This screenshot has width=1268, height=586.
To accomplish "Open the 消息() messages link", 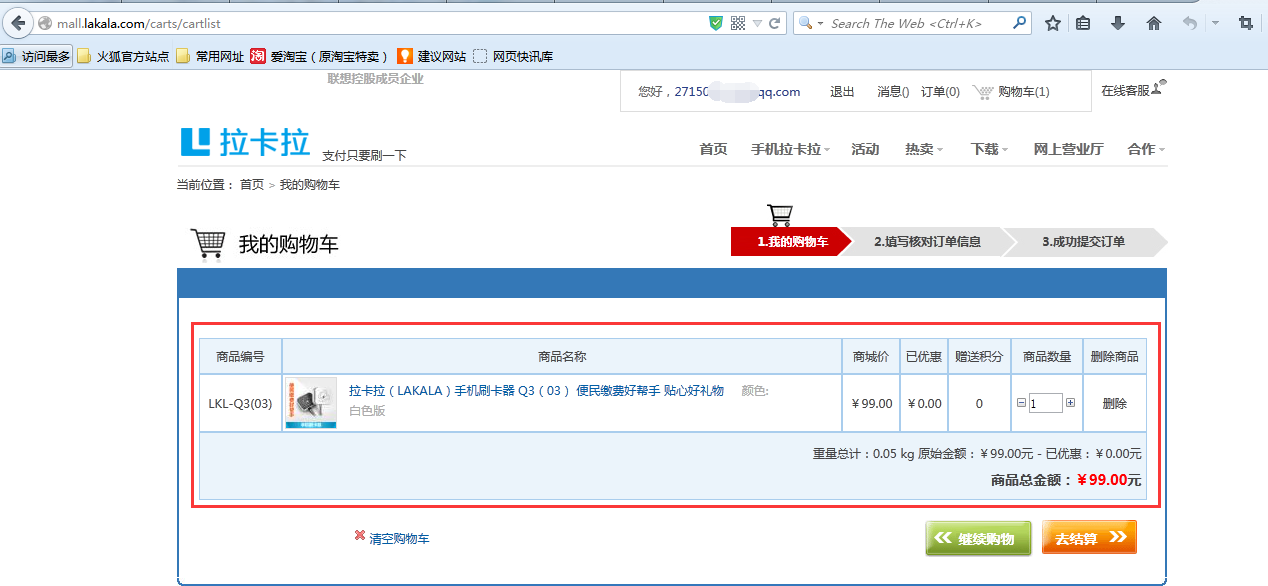I will [x=893, y=92].
